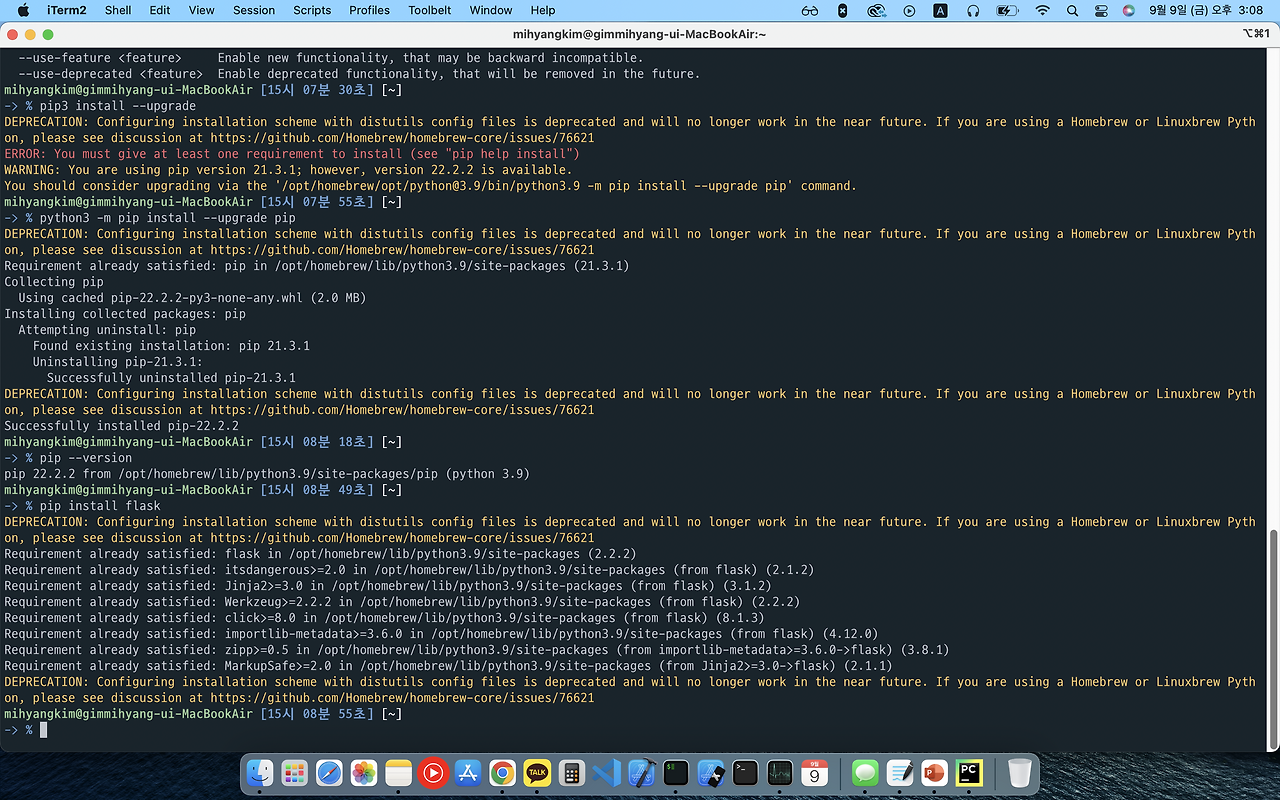Viewport: 1280px width, 800px height.
Task: Open the Profiles menu in iTerm2
Action: [x=369, y=10]
